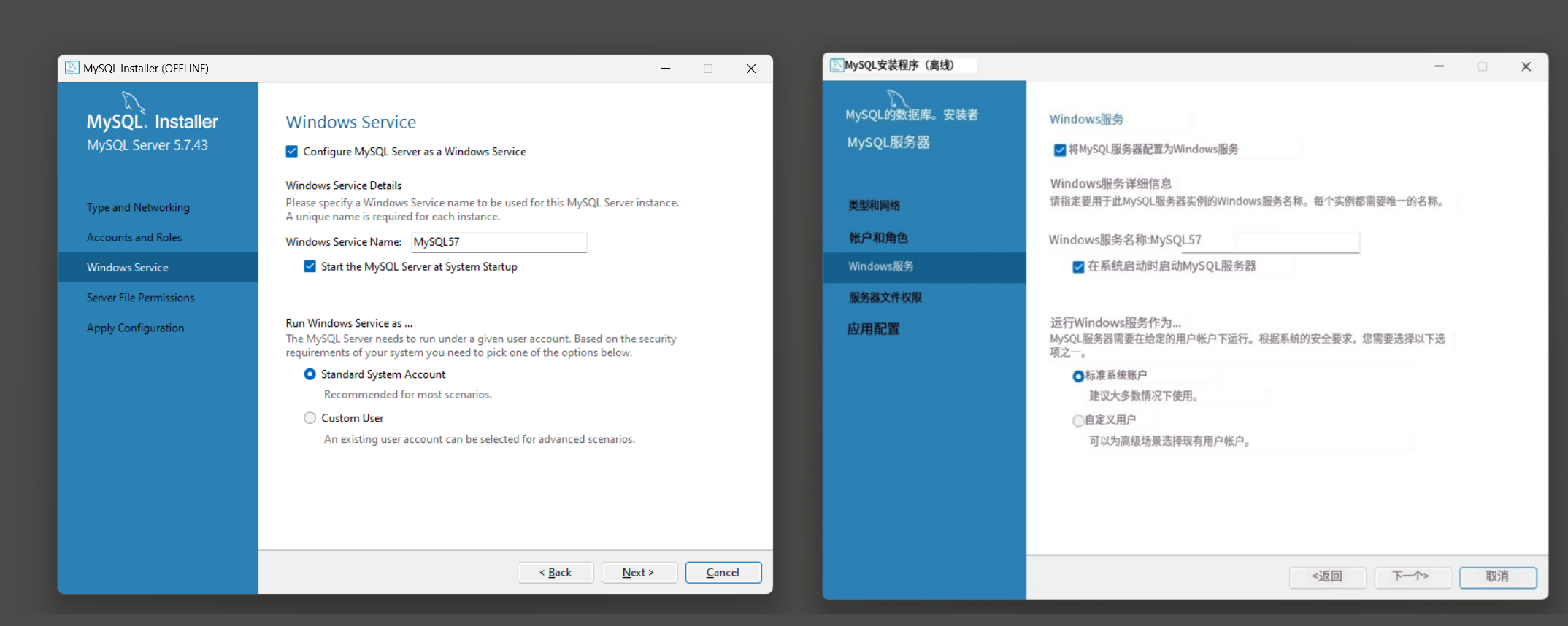Image resolution: width=1568 pixels, height=626 pixels.
Task: Toggle Configure MySQL Server as a Windows Service
Action: pyautogui.click(x=292, y=152)
